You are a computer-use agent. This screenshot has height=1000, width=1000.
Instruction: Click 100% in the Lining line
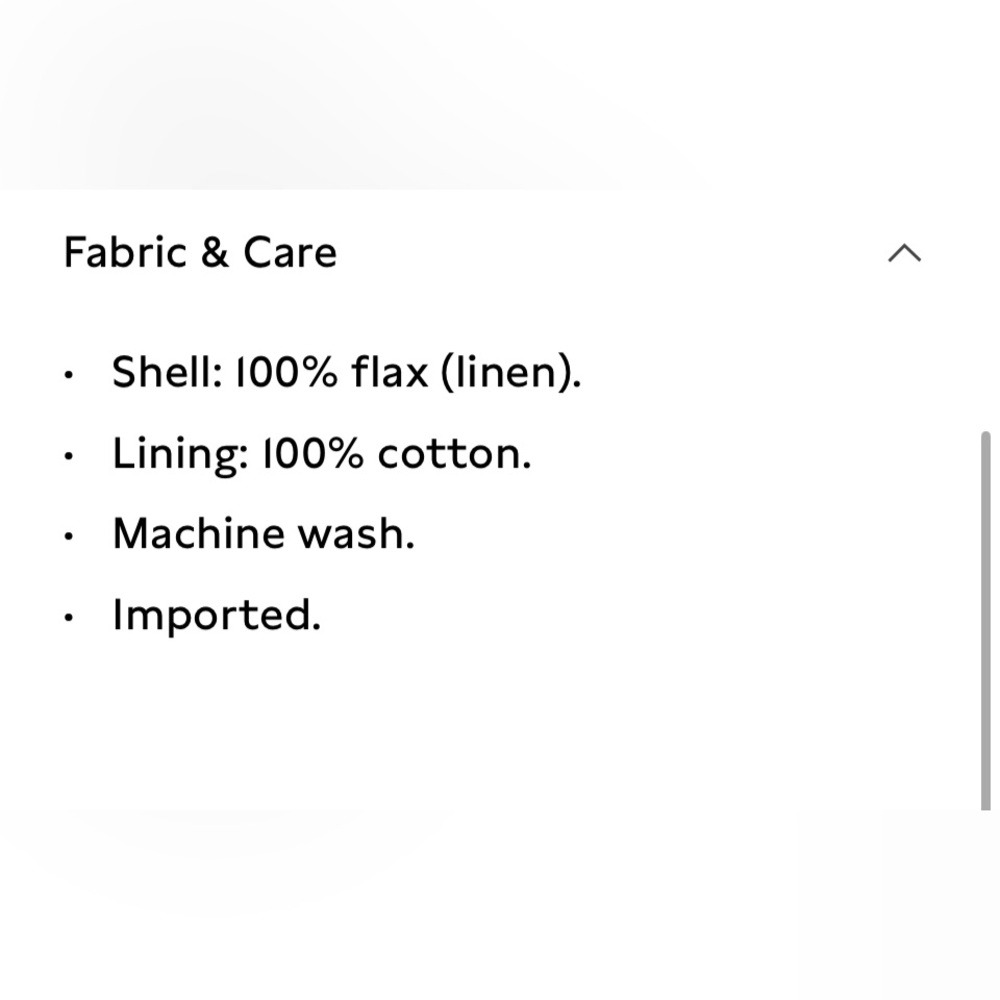tap(313, 453)
